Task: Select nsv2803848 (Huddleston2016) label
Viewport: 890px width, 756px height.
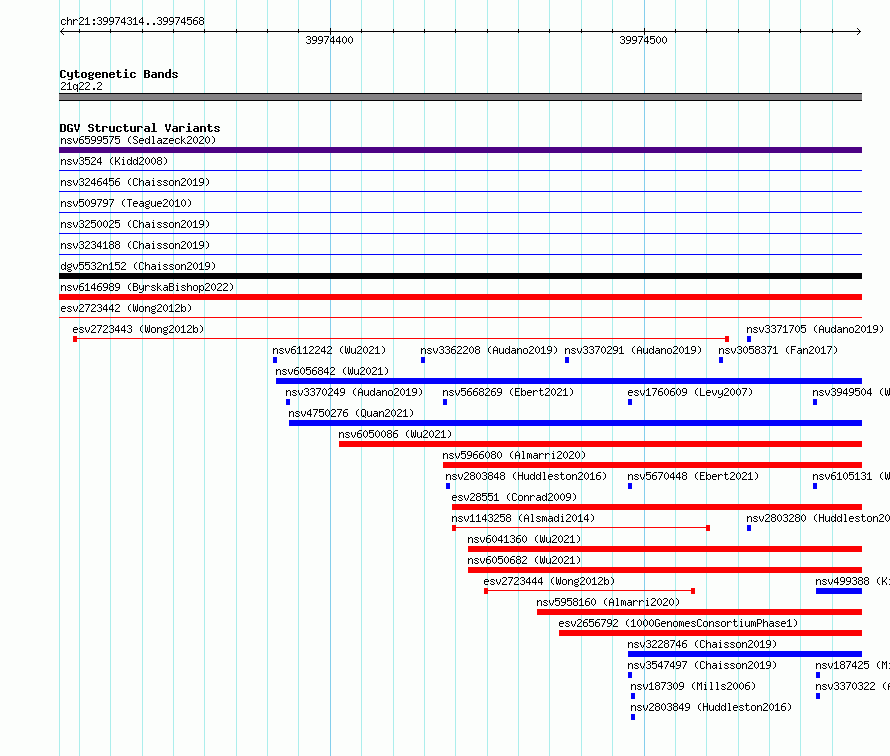Action: point(526,476)
